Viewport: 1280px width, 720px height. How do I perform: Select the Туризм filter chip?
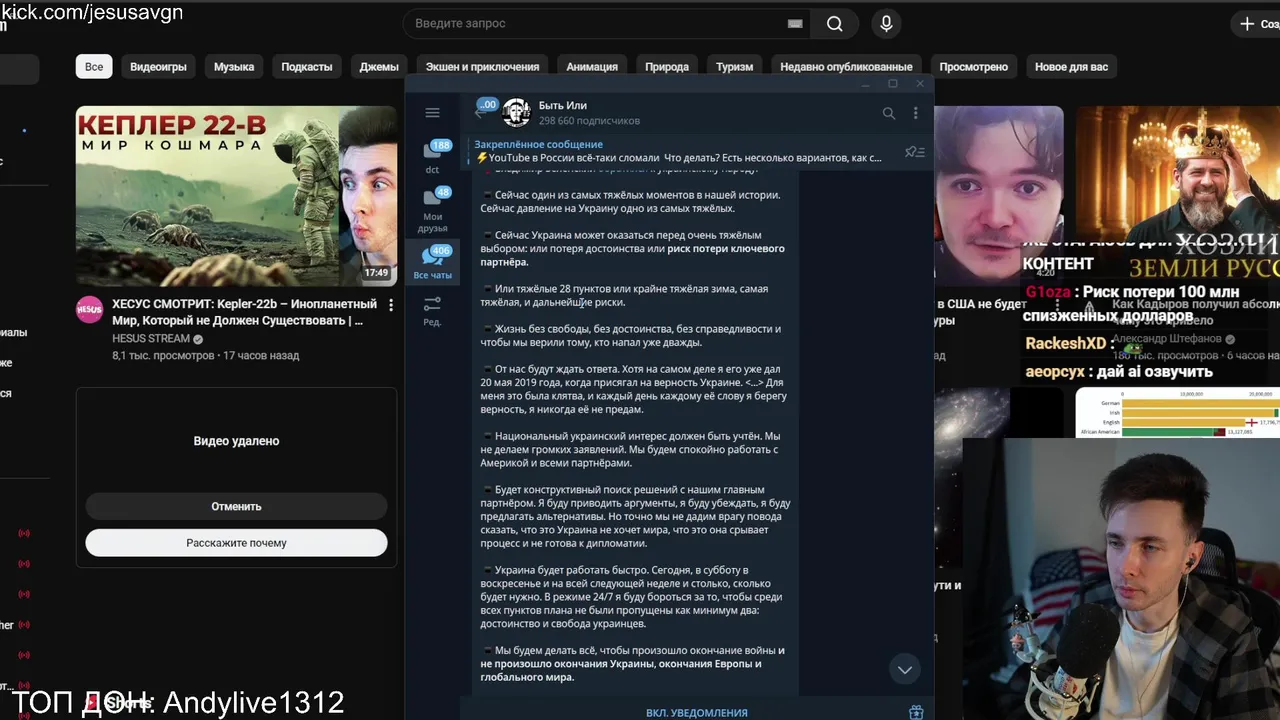tap(735, 67)
